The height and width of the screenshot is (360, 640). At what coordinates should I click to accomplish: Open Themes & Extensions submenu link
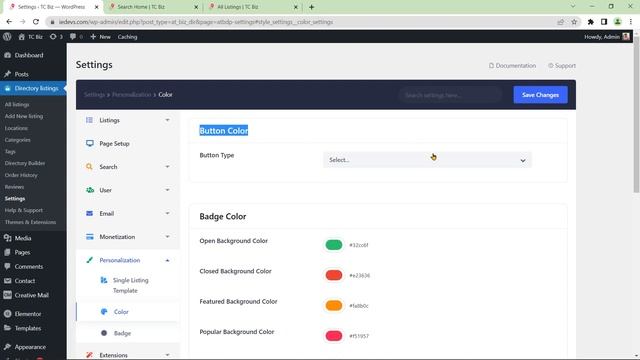[x=30, y=222]
